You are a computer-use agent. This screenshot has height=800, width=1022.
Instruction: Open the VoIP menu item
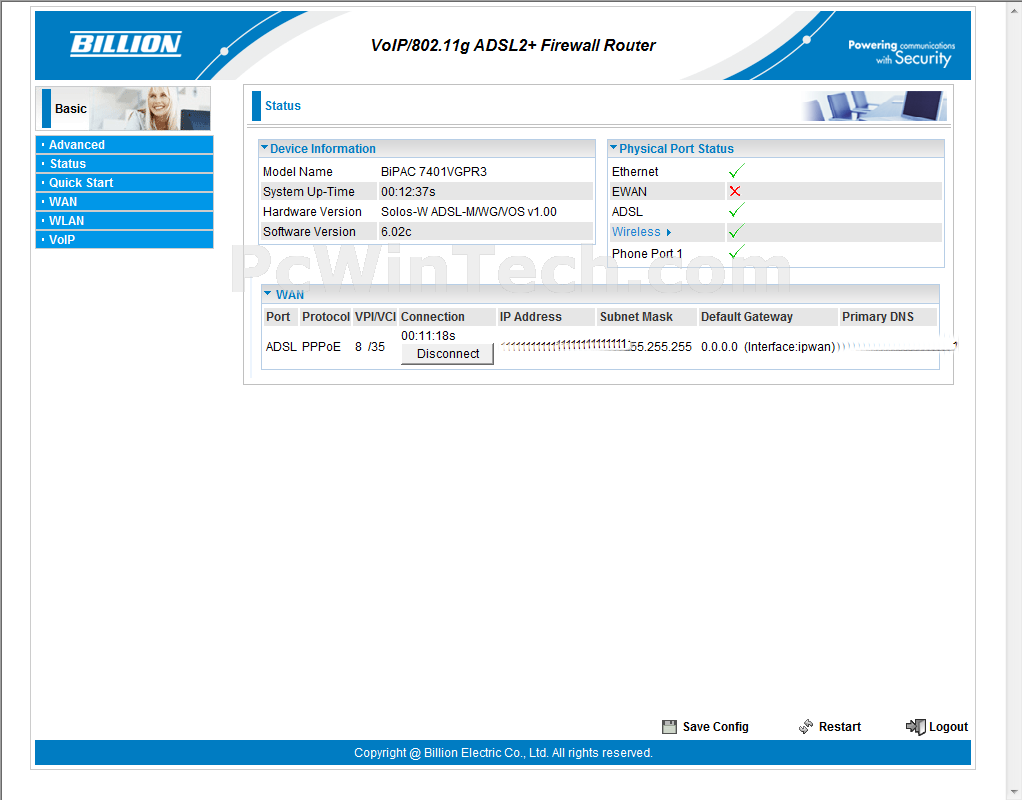pos(124,239)
